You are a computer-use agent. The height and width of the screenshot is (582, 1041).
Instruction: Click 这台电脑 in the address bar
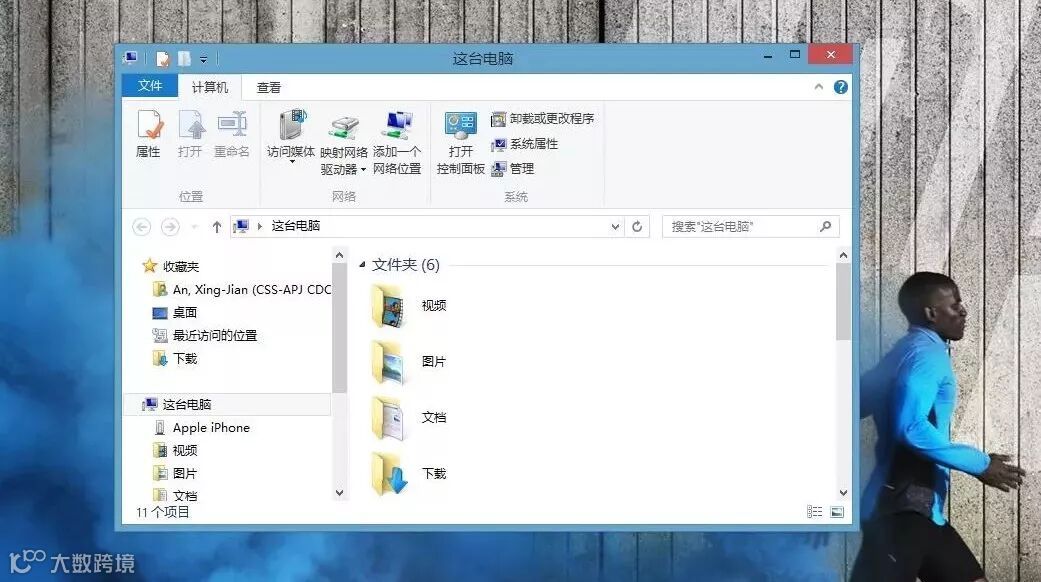pyautogui.click(x=295, y=226)
